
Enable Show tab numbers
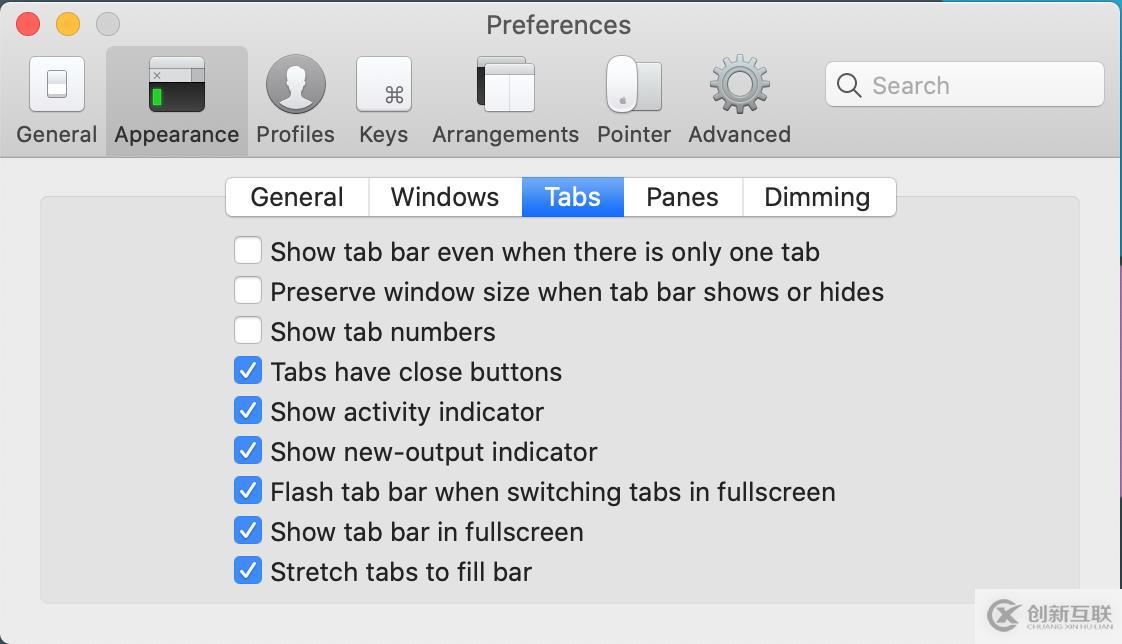pos(248,331)
